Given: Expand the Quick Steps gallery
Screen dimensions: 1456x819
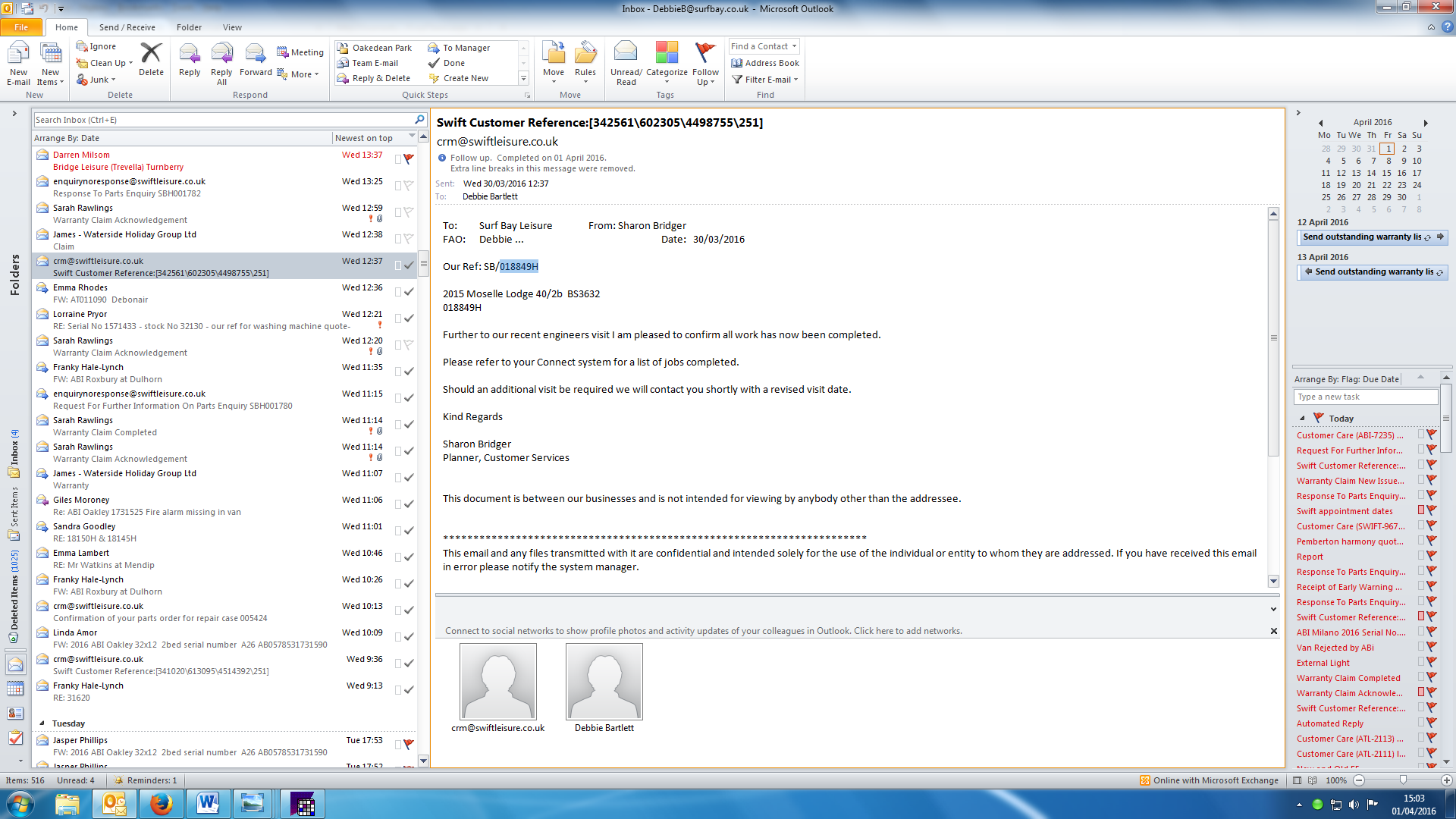Looking at the screenshot, I should point(522,78).
